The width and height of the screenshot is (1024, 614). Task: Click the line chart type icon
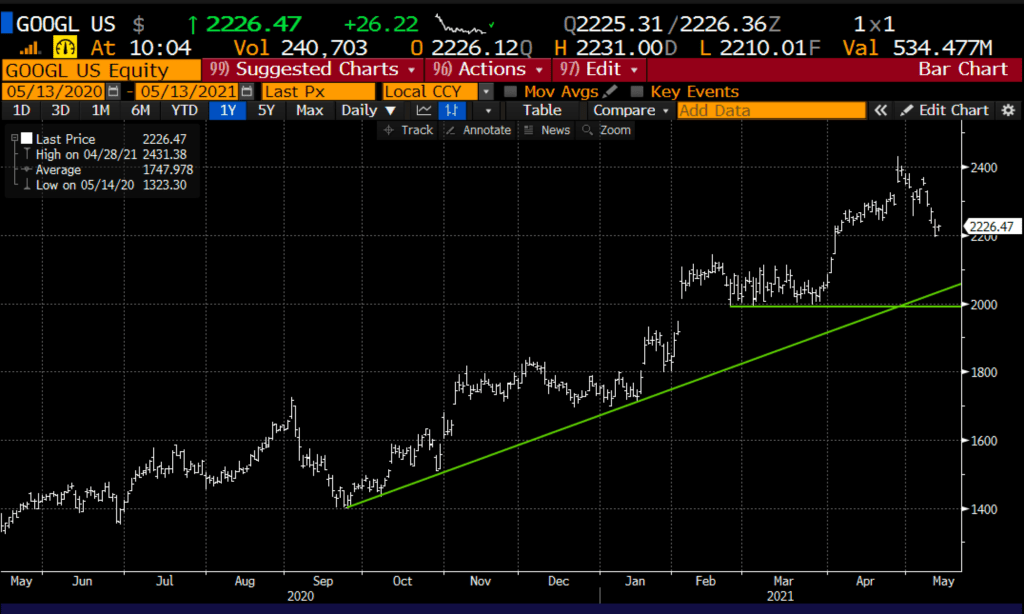tap(424, 111)
